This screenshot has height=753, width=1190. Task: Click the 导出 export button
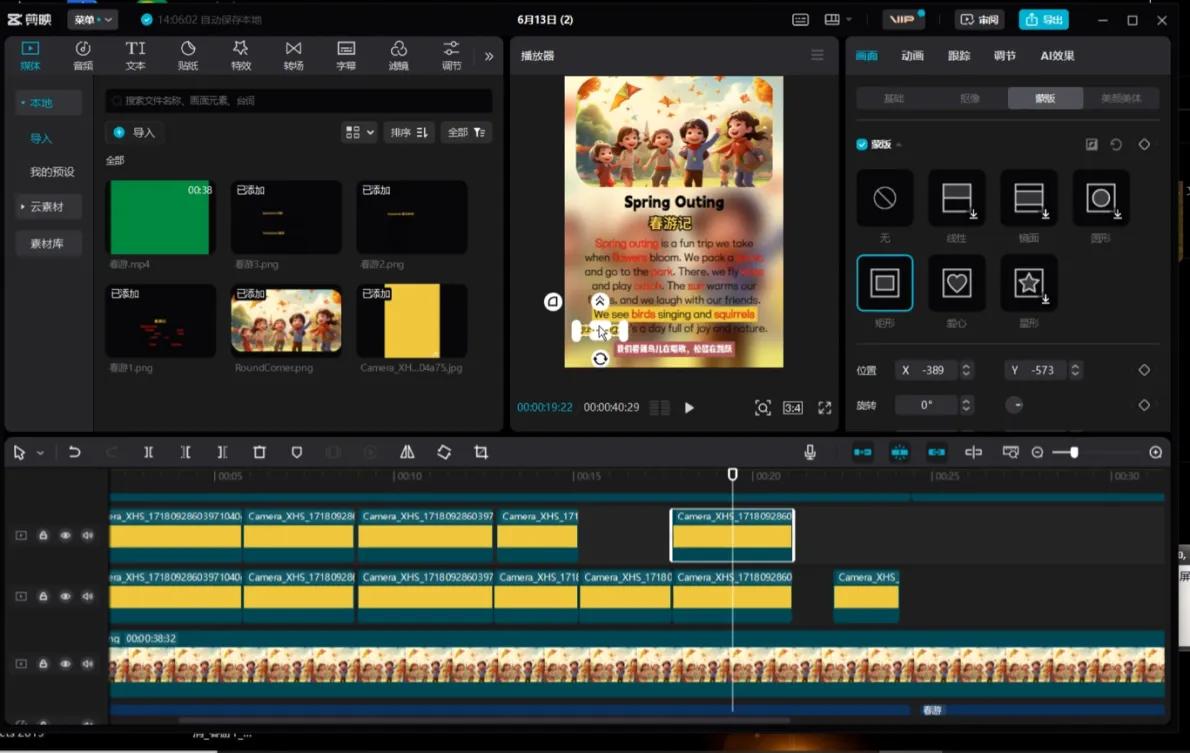pos(1043,20)
